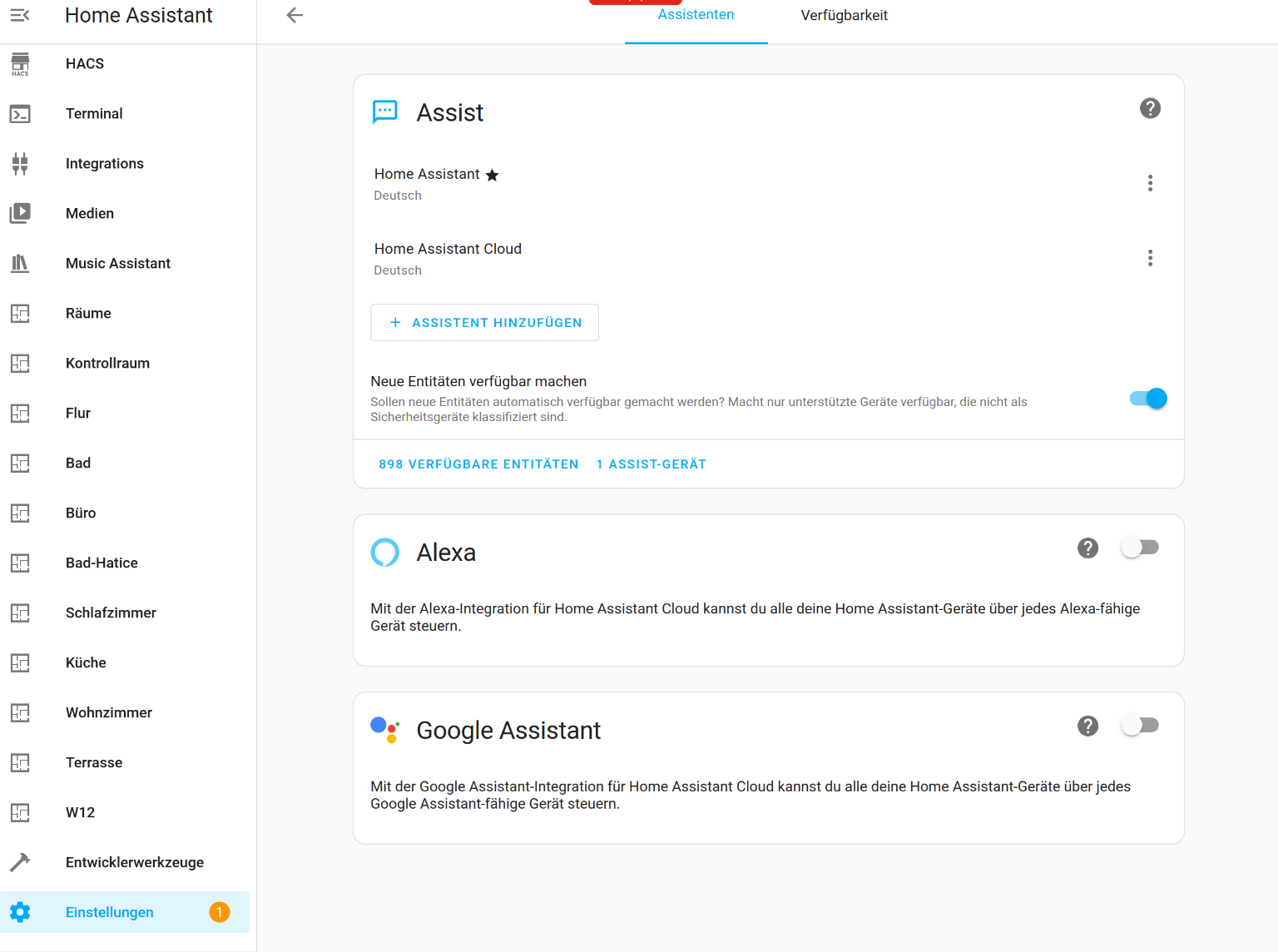Open the 898 verfügbare Entitäten link

tap(478, 464)
